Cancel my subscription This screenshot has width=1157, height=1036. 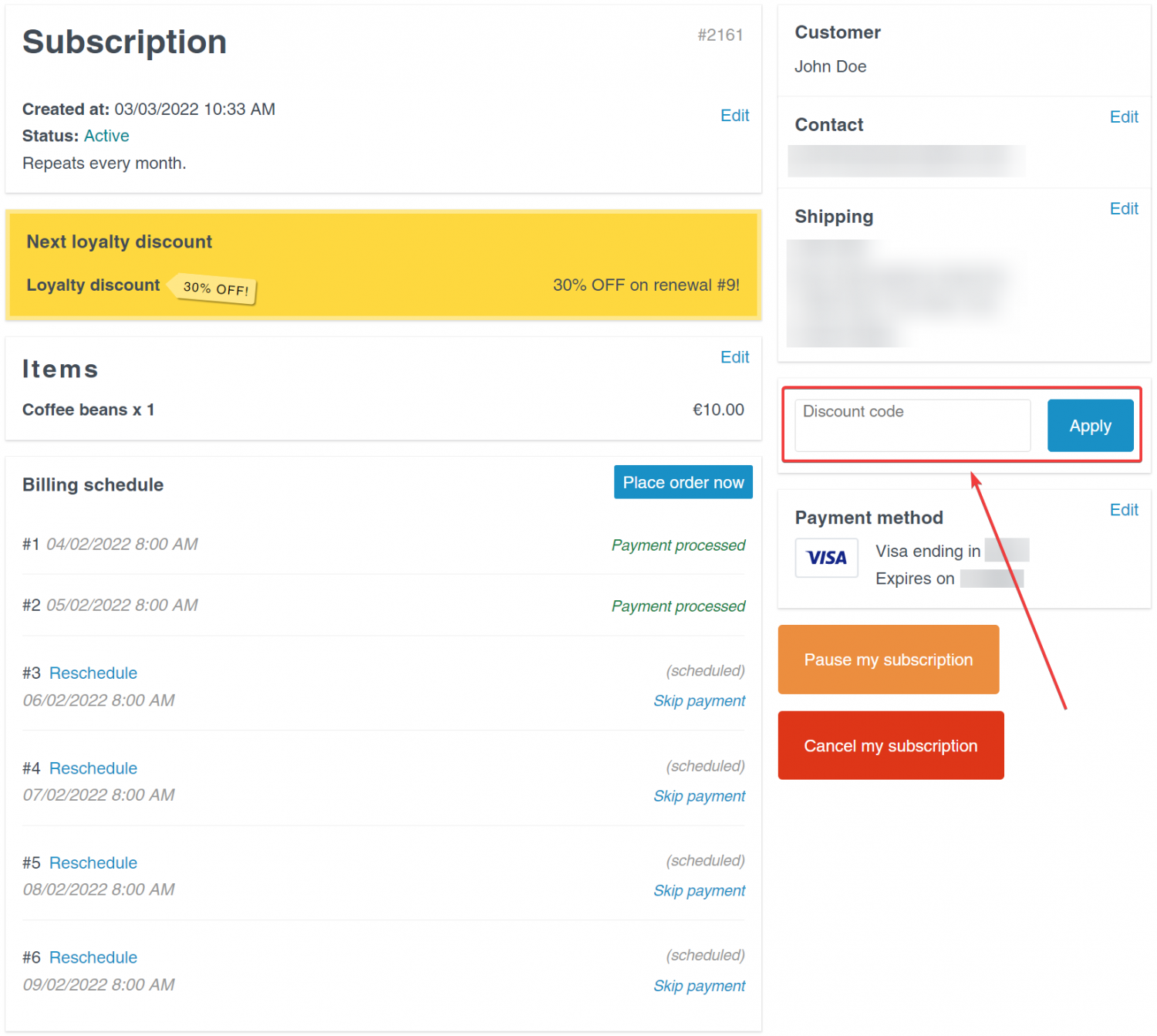point(890,746)
